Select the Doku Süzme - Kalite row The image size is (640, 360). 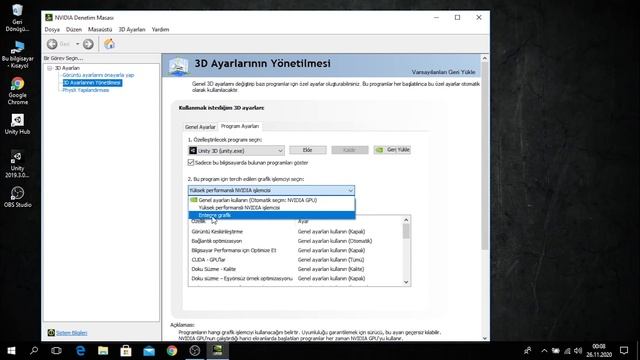296,269
